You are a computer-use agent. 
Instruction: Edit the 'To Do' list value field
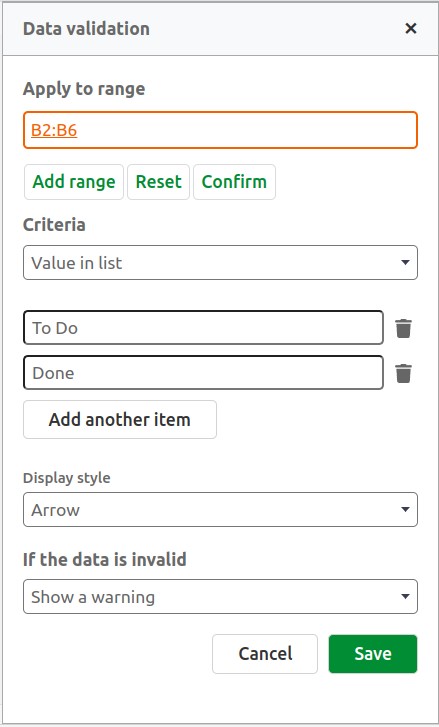[203, 328]
